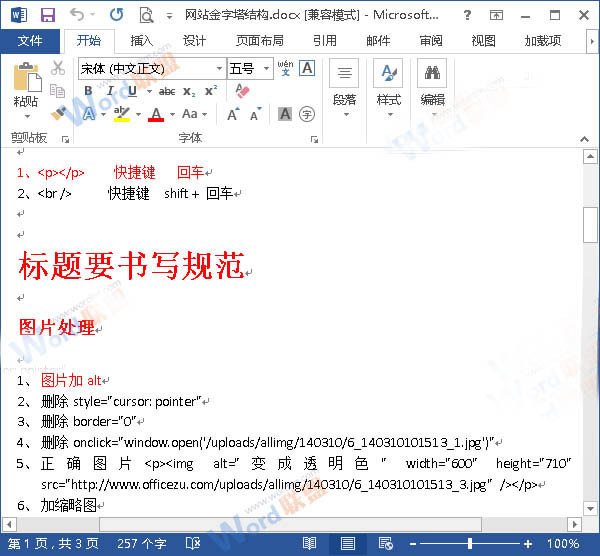Click the Clear Formatting eraser icon
The height and width of the screenshot is (556, 600).
tap(241, 91)
